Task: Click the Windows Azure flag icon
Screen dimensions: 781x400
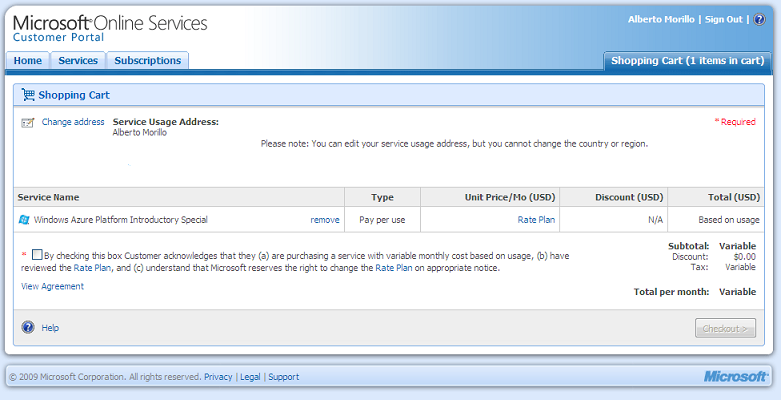Action: point(23,220)
